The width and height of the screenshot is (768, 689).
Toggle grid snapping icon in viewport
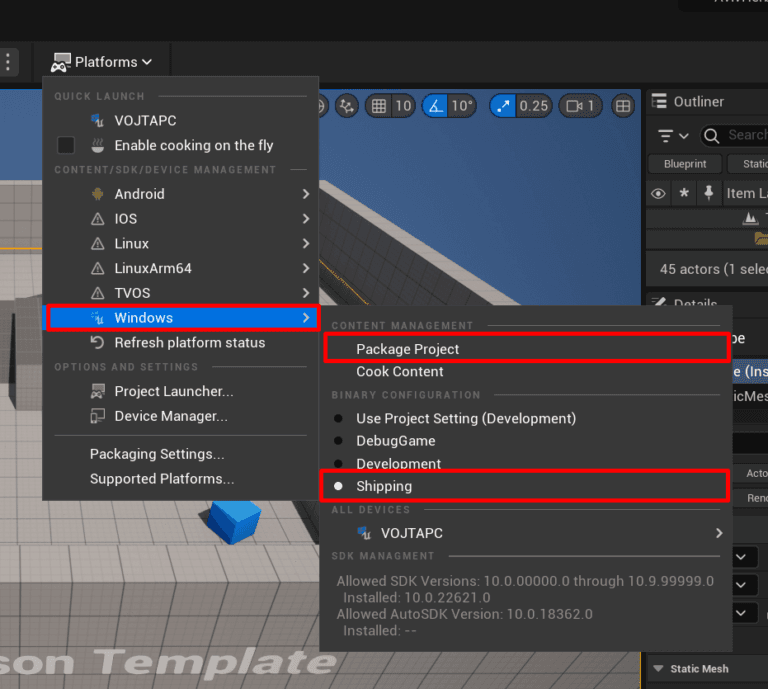pos(379,106)
